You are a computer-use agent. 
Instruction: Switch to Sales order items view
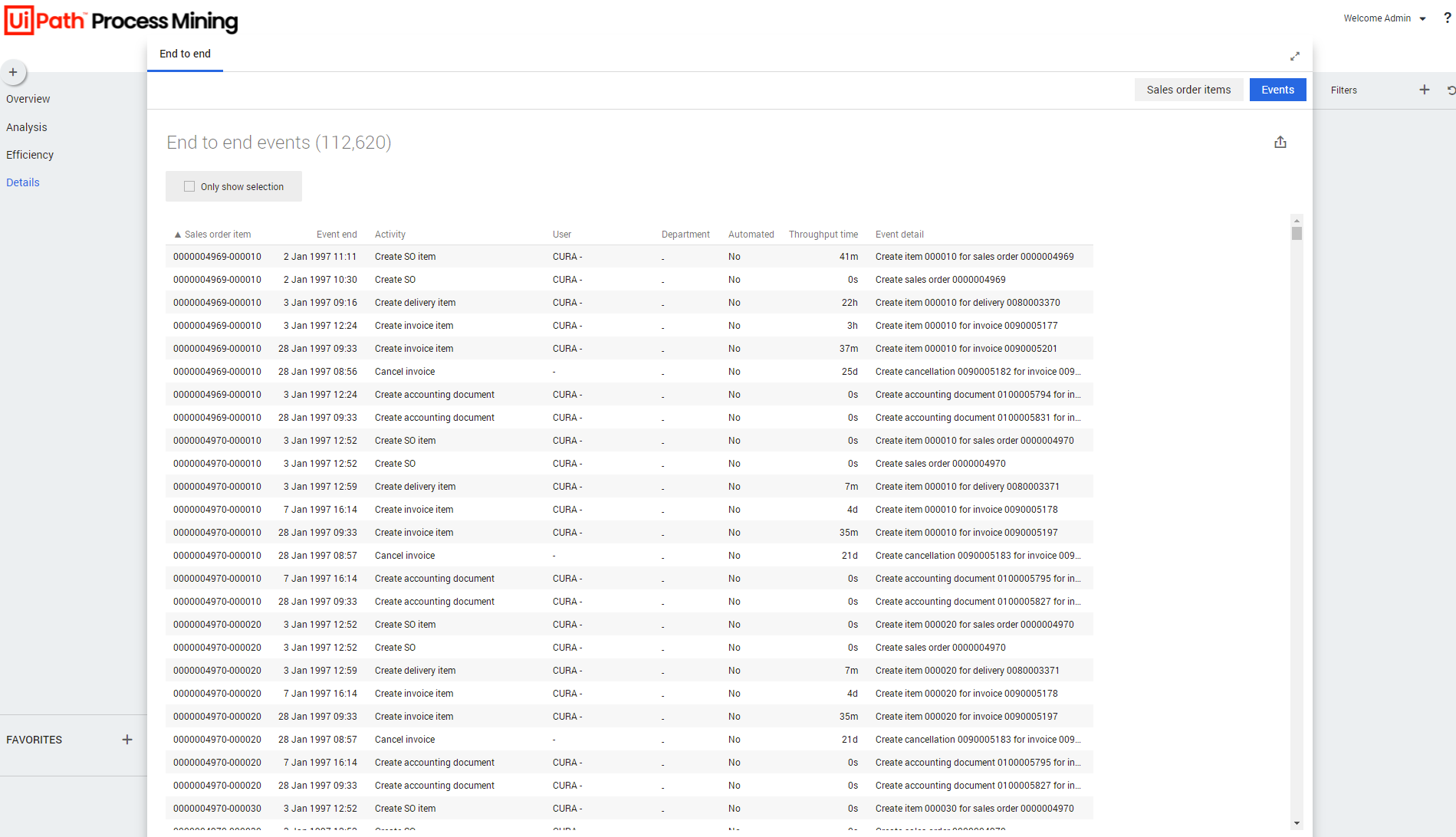pos(1188,90)
